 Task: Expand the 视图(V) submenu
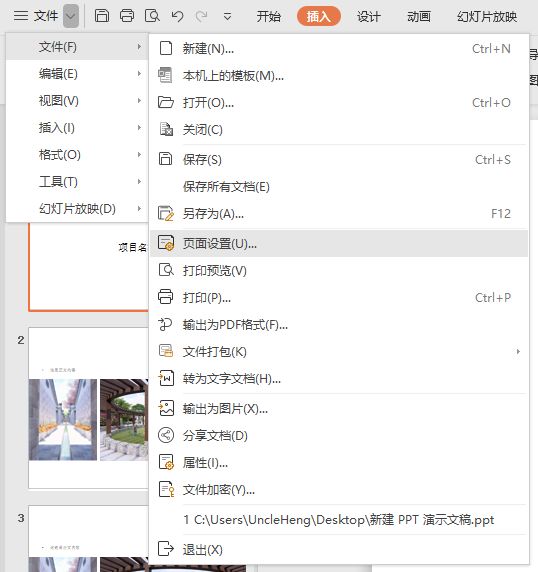tap(77, 101)
